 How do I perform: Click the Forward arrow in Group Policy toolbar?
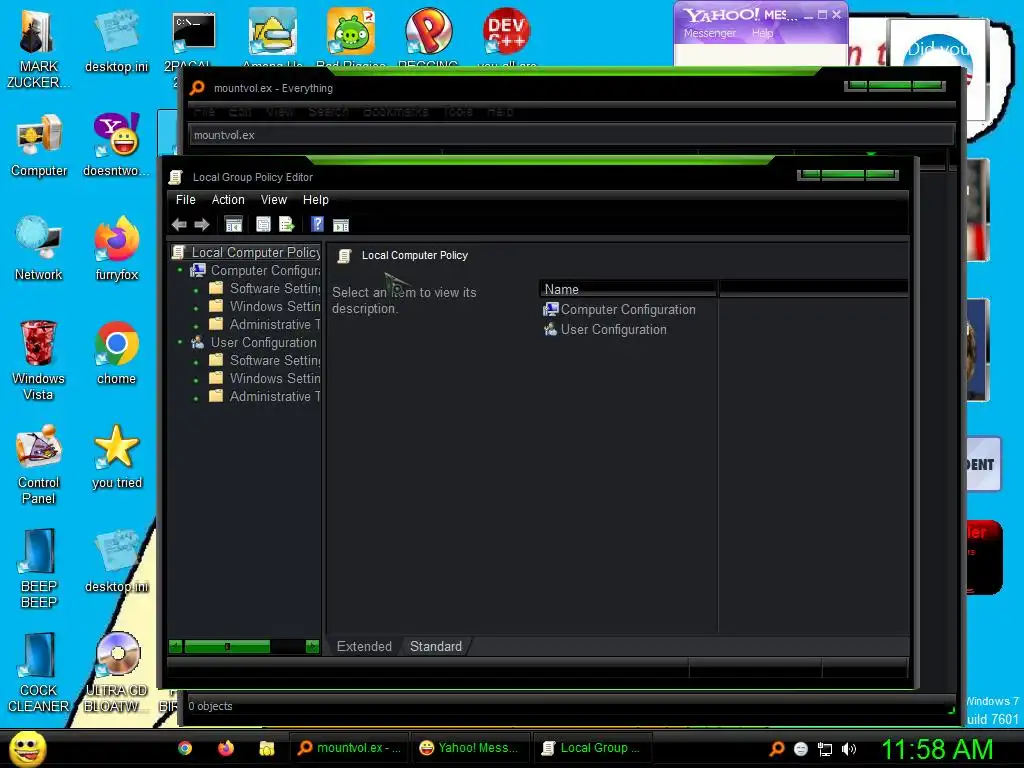click(202, 225)
